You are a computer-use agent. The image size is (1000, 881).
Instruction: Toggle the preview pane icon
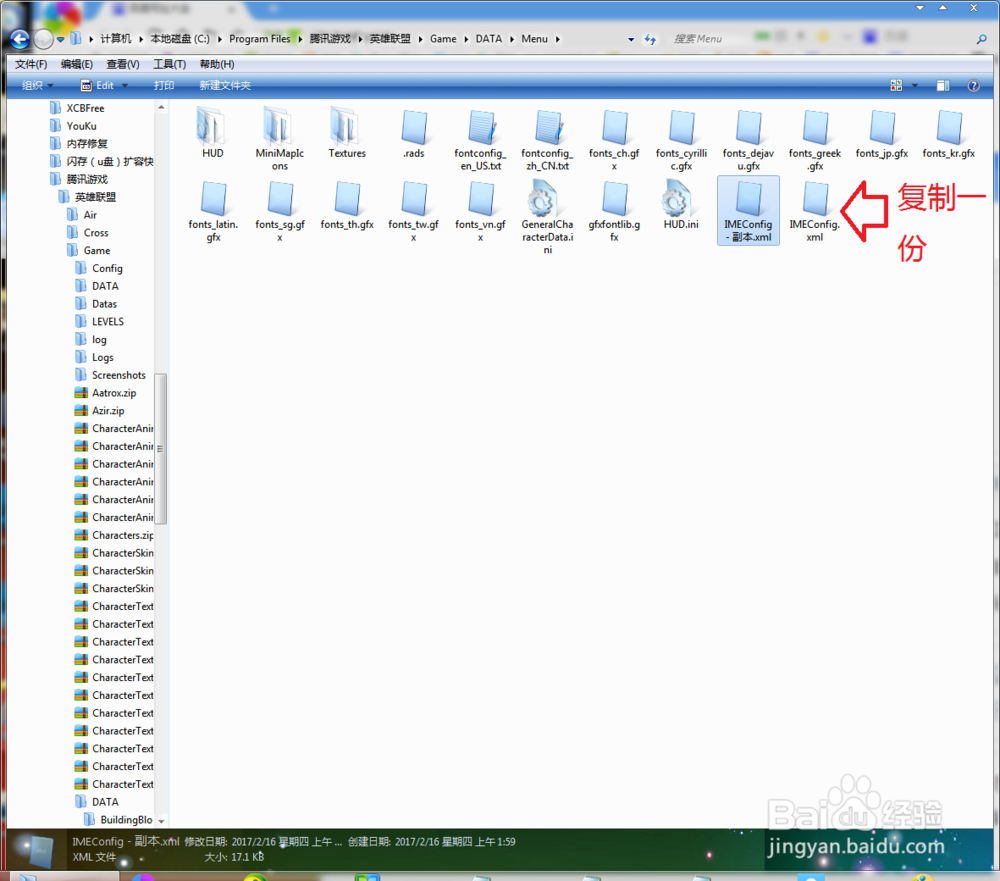[x=943, y=85]
